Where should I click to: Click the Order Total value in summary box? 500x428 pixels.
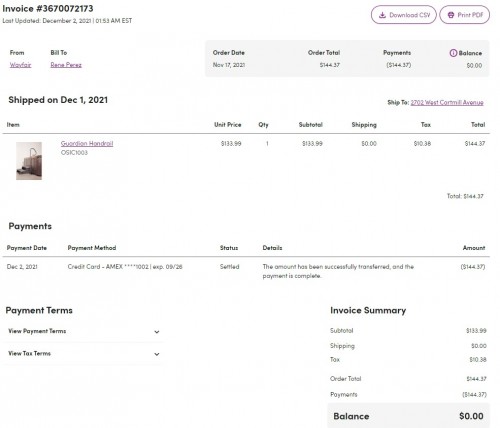tap(330, 65)
